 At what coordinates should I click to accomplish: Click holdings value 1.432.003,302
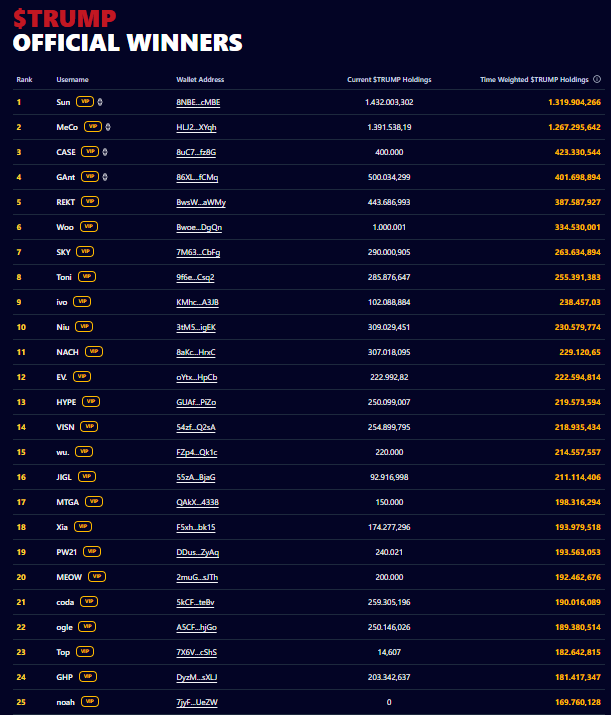pyautogui.click(x=389, y=102)
